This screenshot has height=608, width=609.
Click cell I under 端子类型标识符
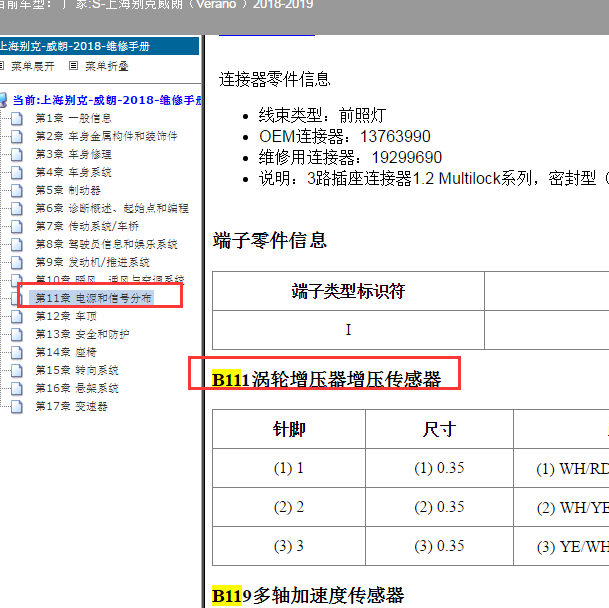[x=348, y=330]
